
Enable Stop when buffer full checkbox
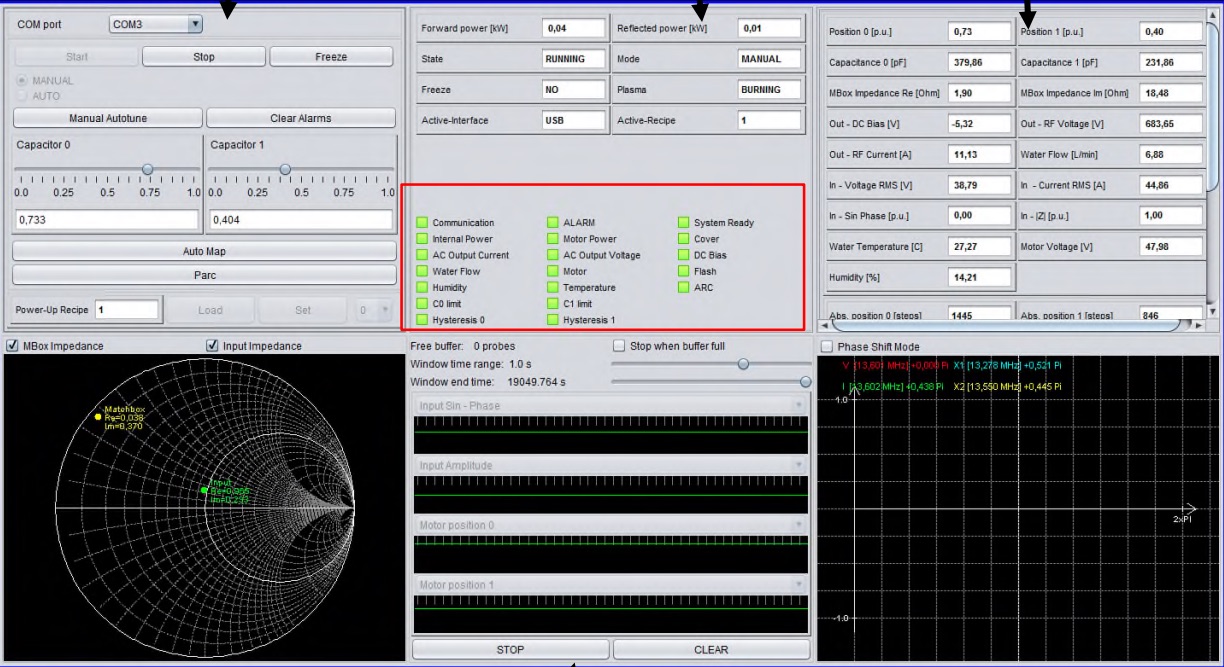pos(619,346)
